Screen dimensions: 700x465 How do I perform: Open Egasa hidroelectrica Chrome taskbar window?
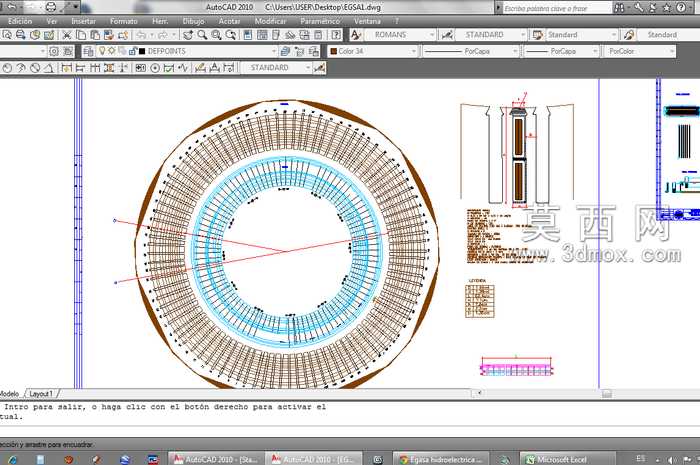pos(441,459)
